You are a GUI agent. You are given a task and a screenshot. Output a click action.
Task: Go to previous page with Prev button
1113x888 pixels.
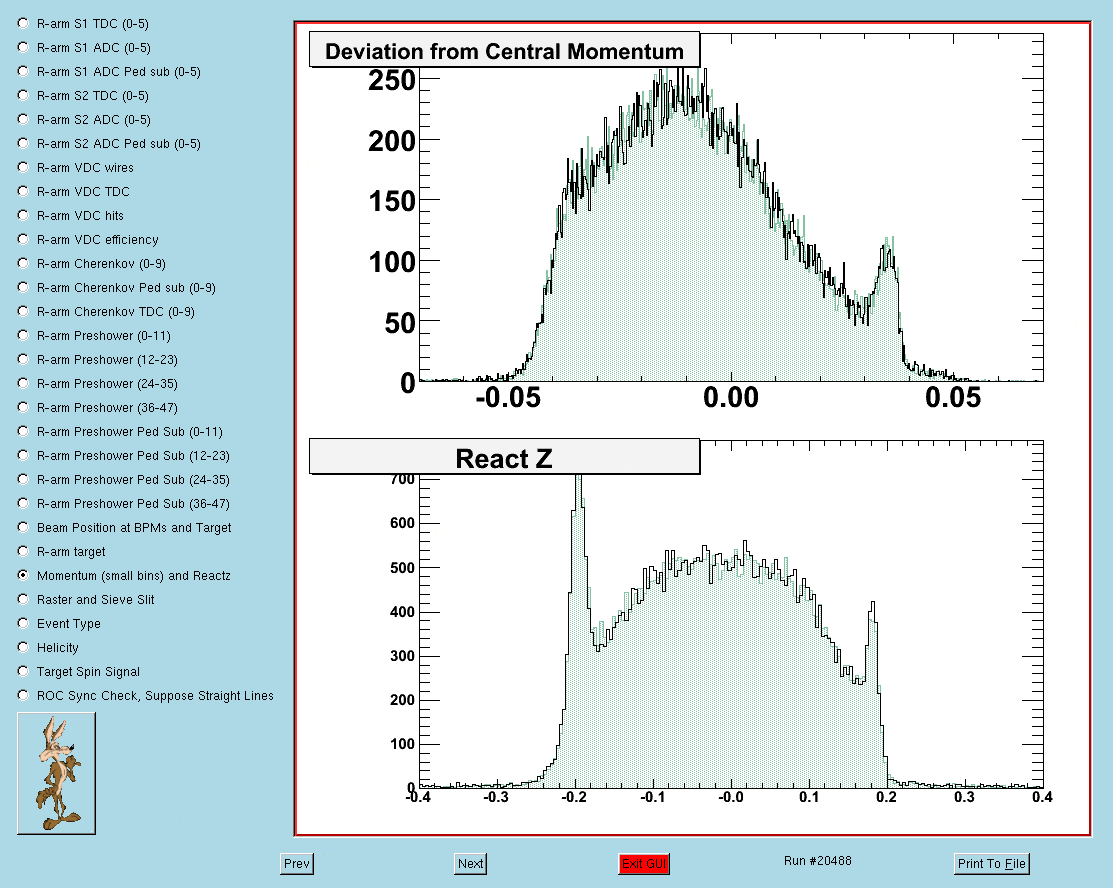pyautogui.click(x=297, y=864)
